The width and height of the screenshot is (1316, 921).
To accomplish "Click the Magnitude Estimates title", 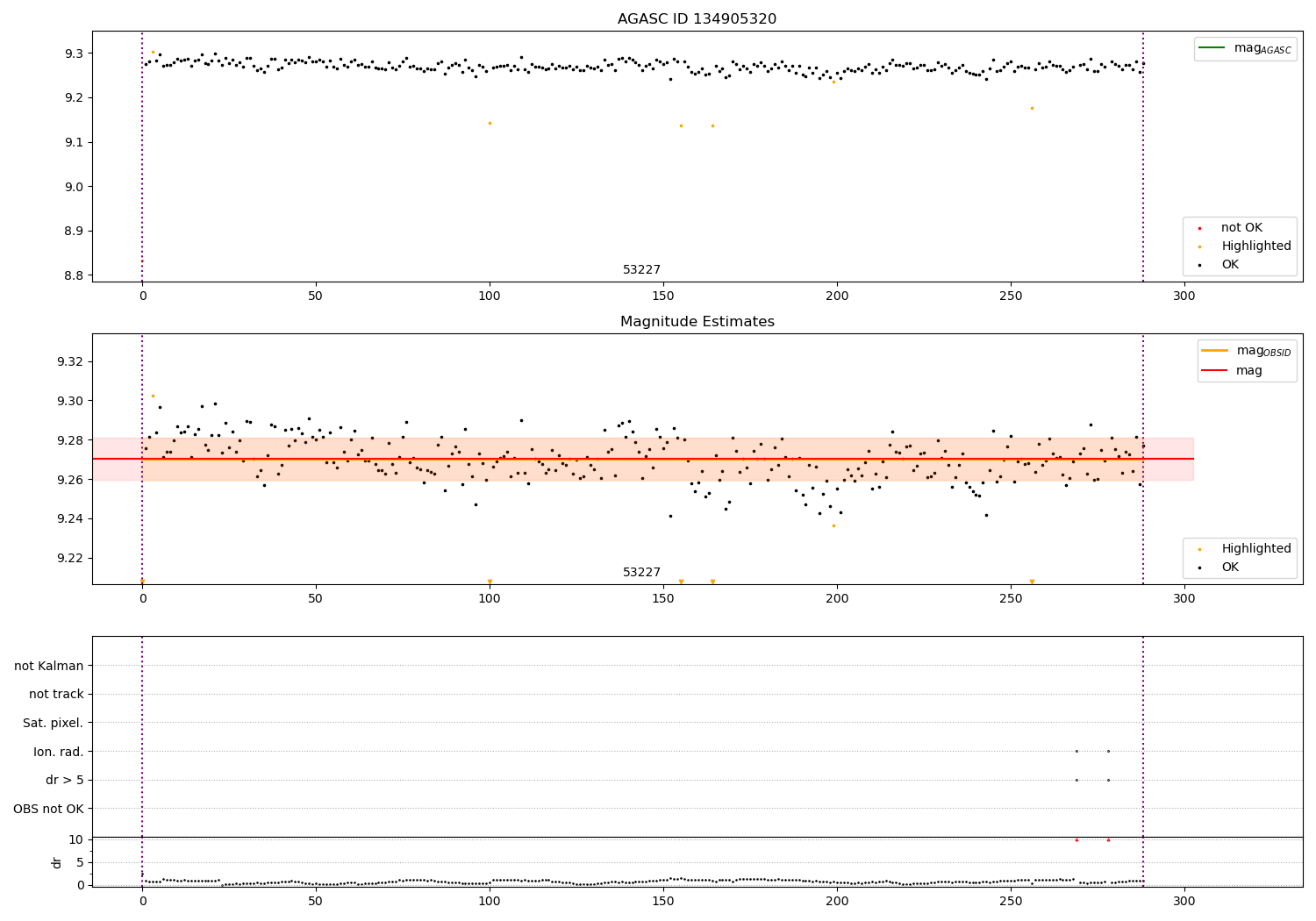I will click(x=697, y=322).
